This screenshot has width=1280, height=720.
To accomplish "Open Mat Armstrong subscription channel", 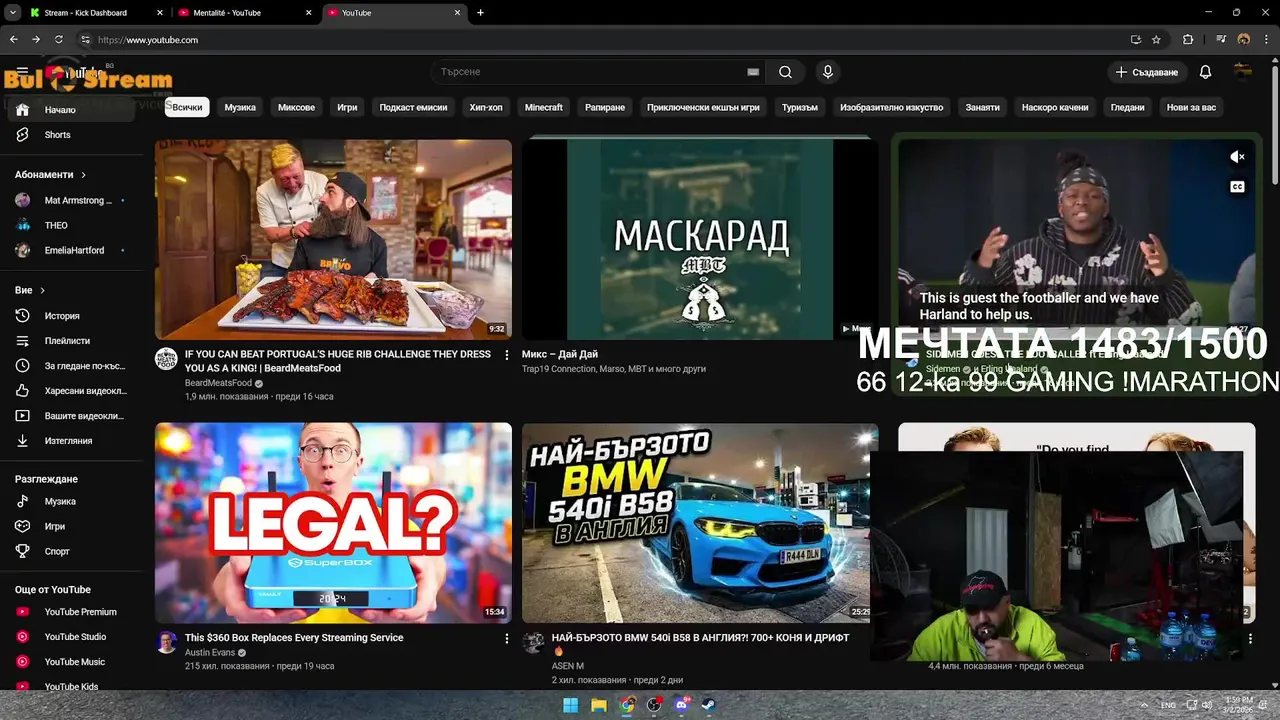I will tap(70, 200).
